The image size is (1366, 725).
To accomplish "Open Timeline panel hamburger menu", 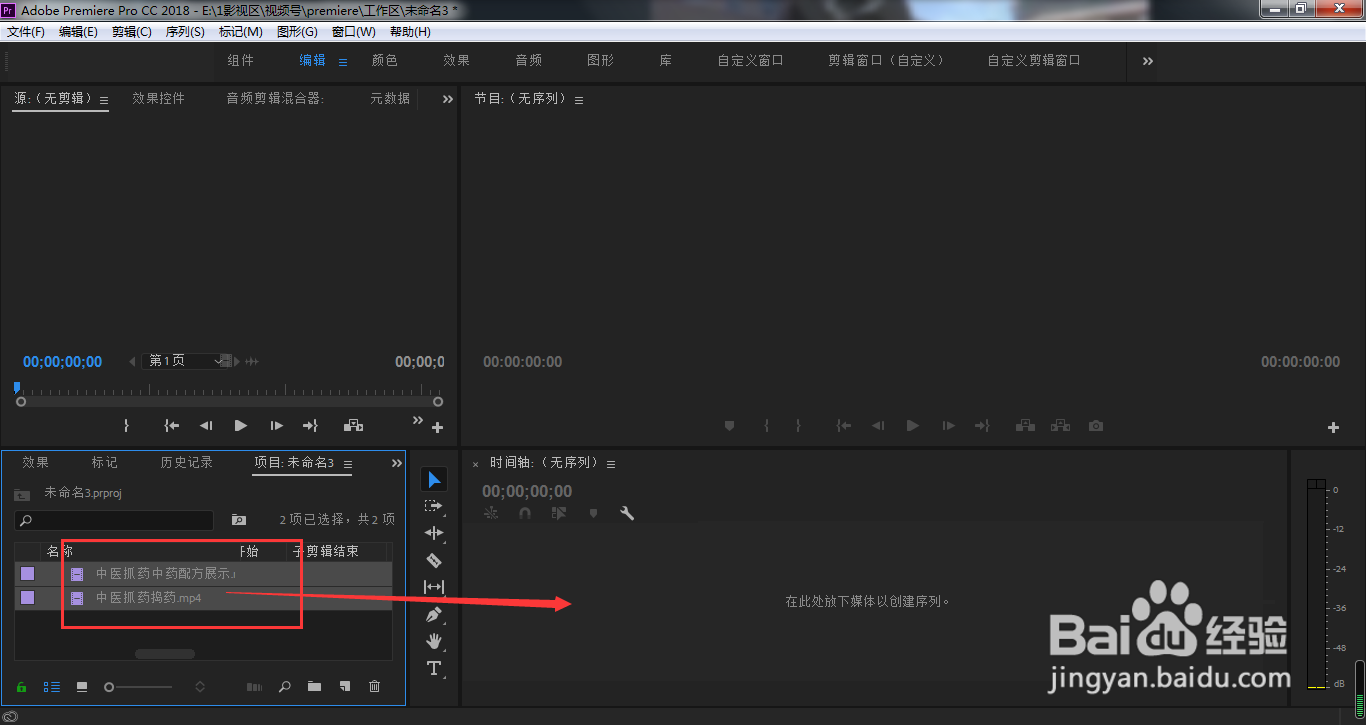I will pos(611,464).
